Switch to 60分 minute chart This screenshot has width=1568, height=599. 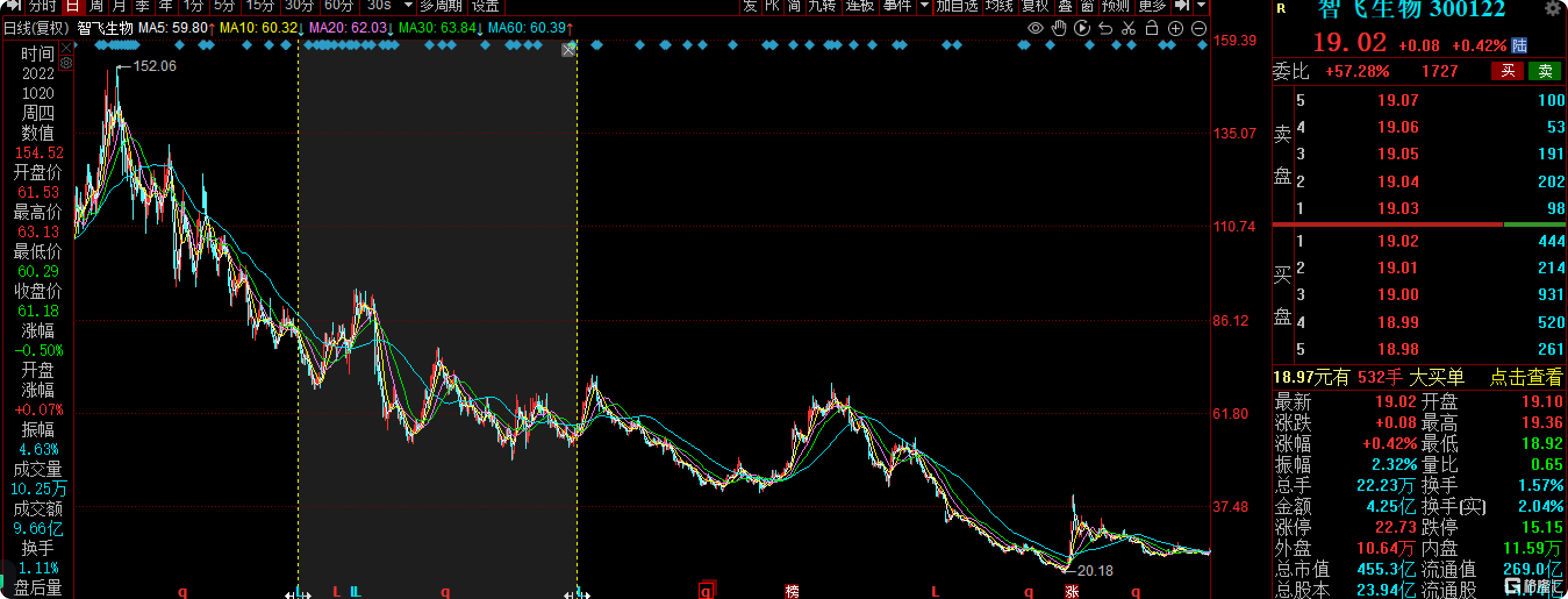(338, 5)
